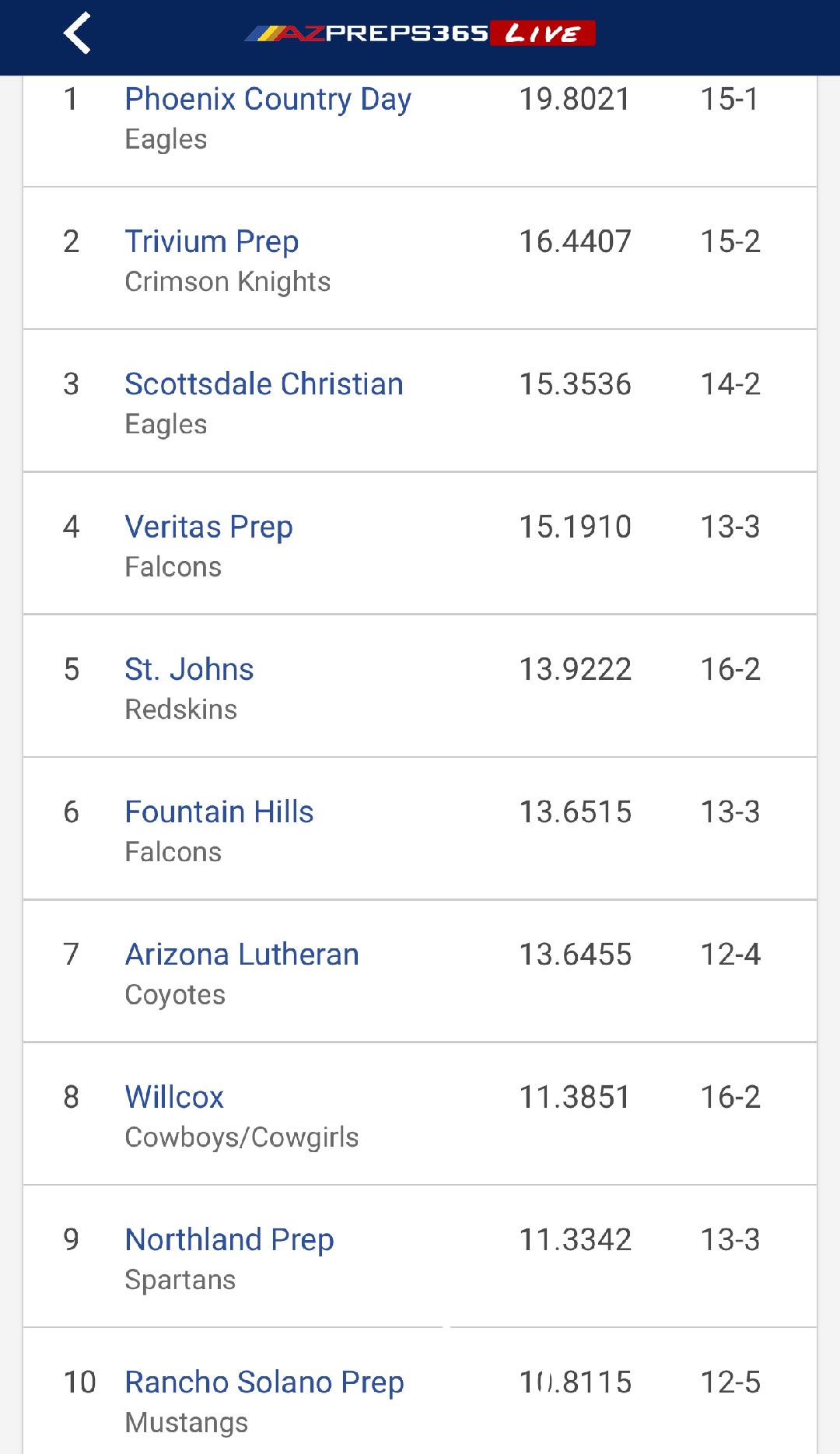View Veritas Prep team details

coord(208,527)
